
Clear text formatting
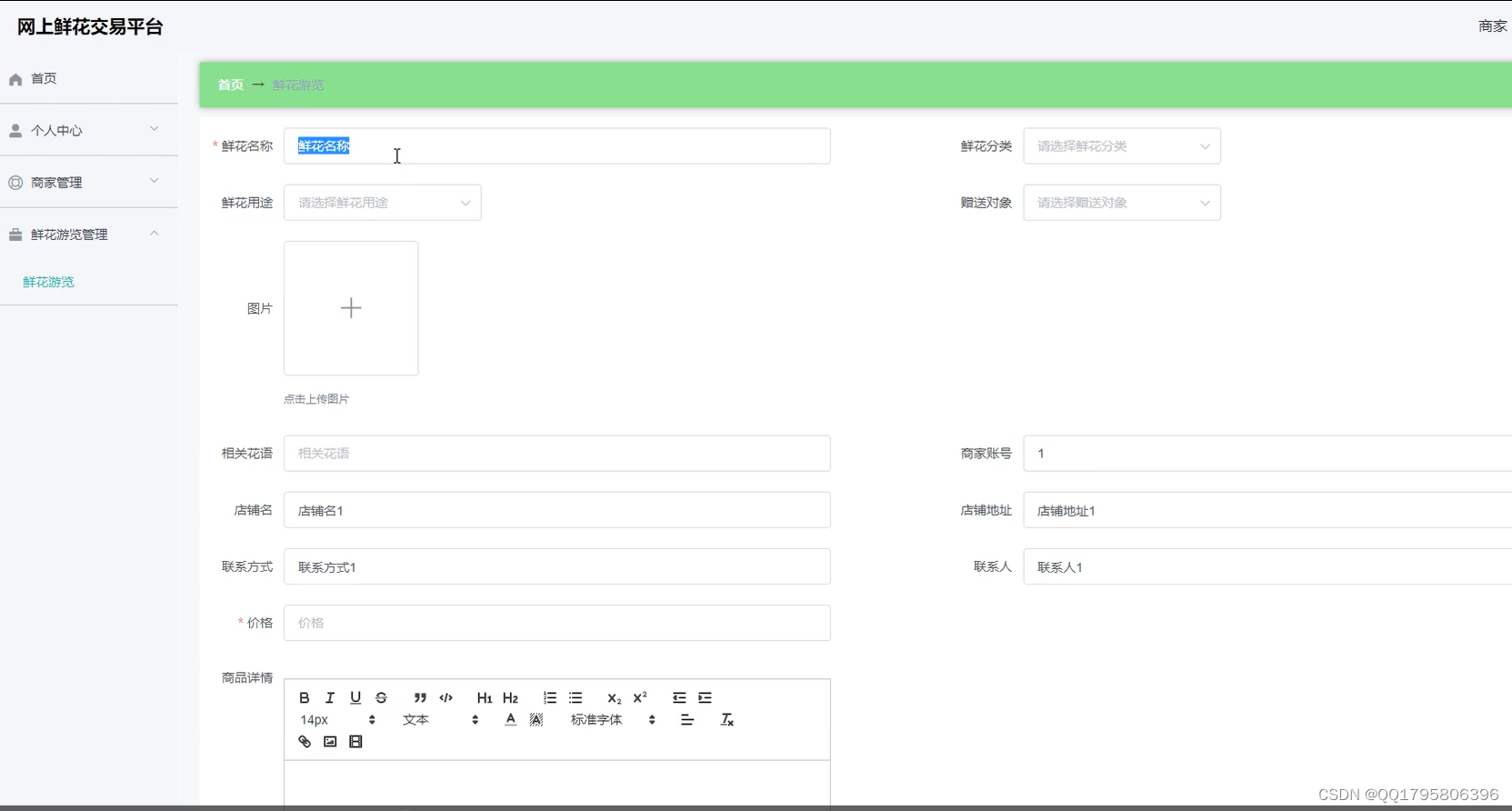[727, 719]
